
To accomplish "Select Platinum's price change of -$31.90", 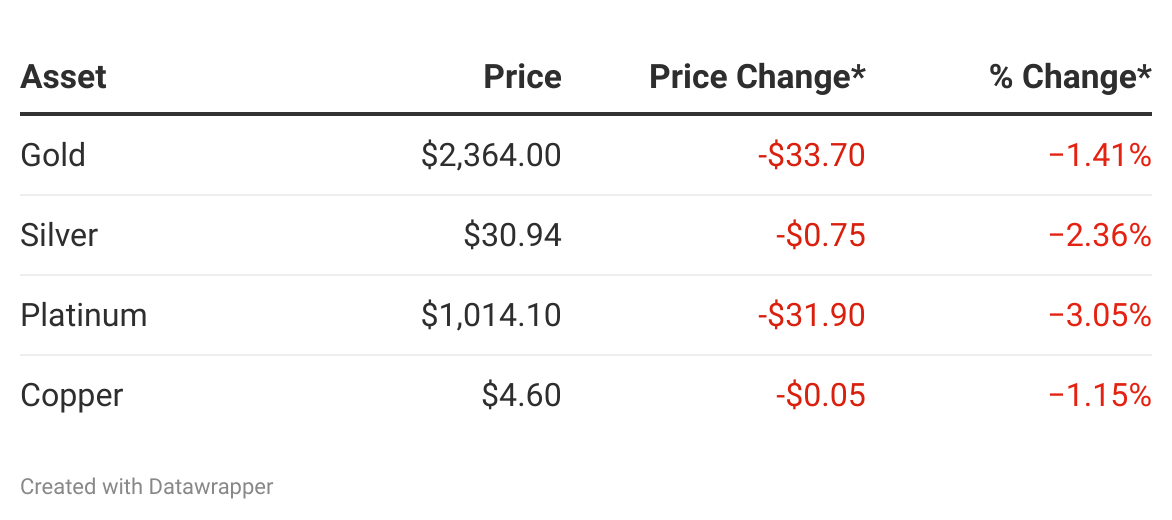I will click(x=811, y=315).
